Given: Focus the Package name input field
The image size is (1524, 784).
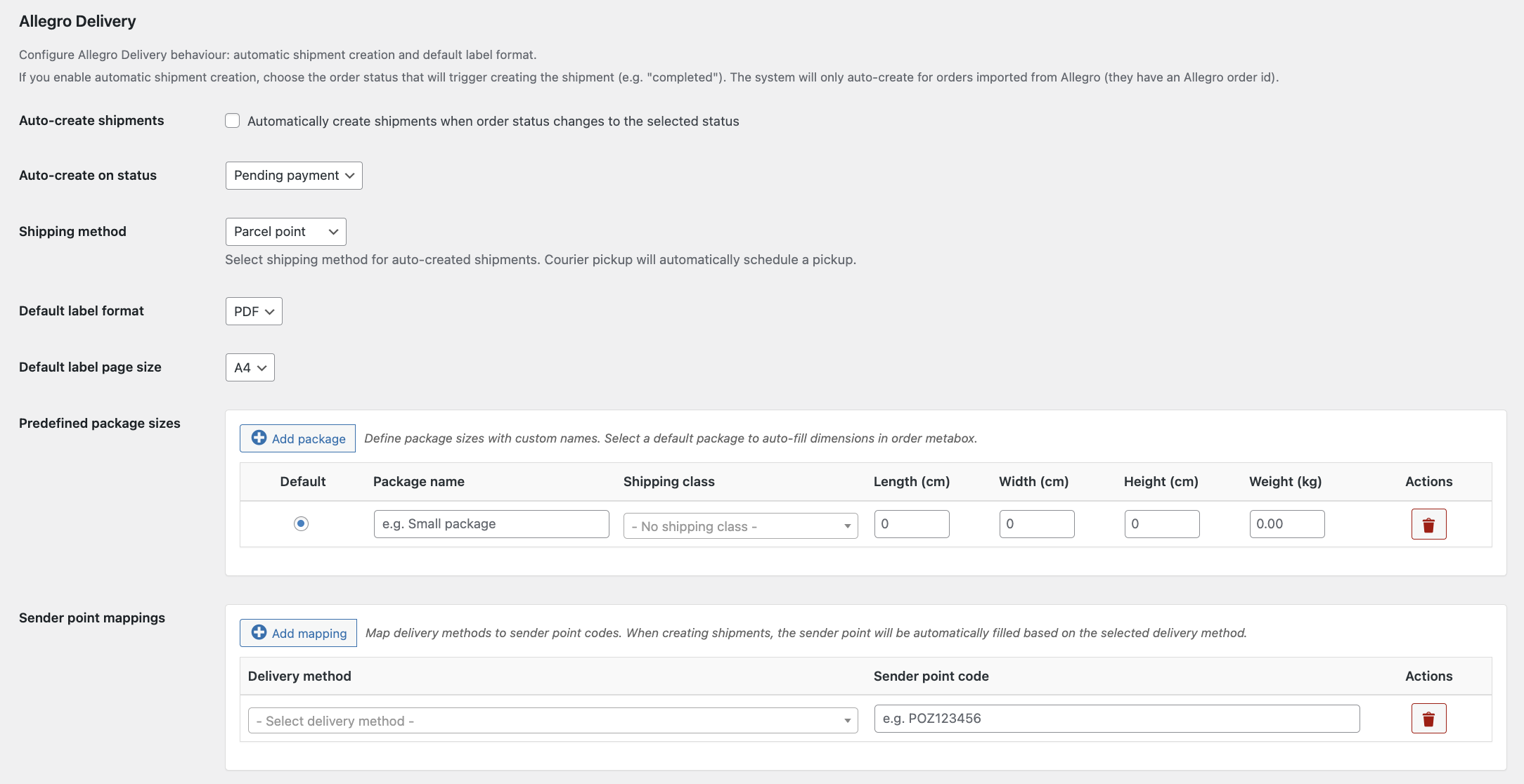Looking at the screenshot, I should [x=491, y=524].
